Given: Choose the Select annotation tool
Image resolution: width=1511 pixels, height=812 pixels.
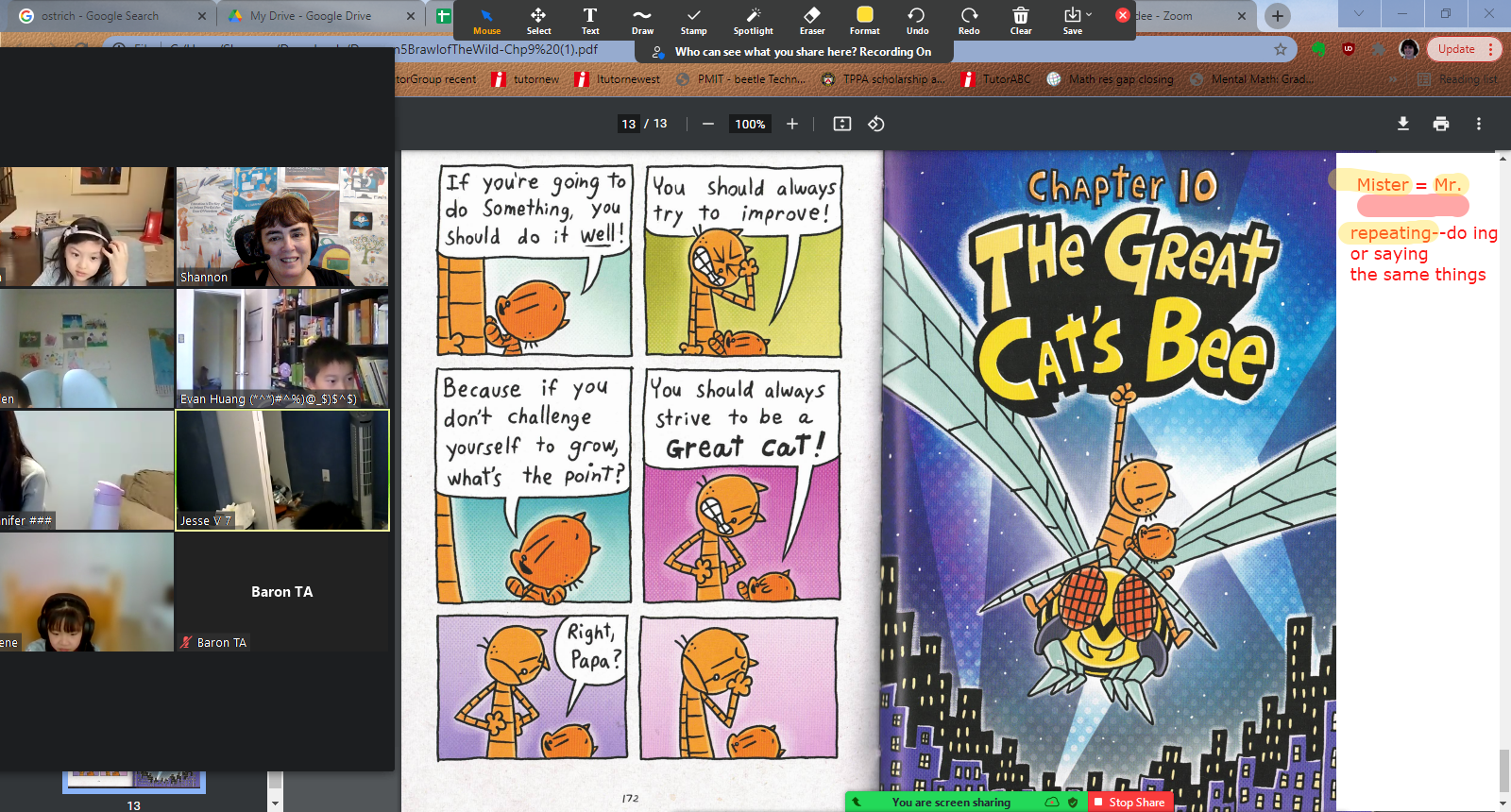Looking at the screenshot, I should coord(538,21).
